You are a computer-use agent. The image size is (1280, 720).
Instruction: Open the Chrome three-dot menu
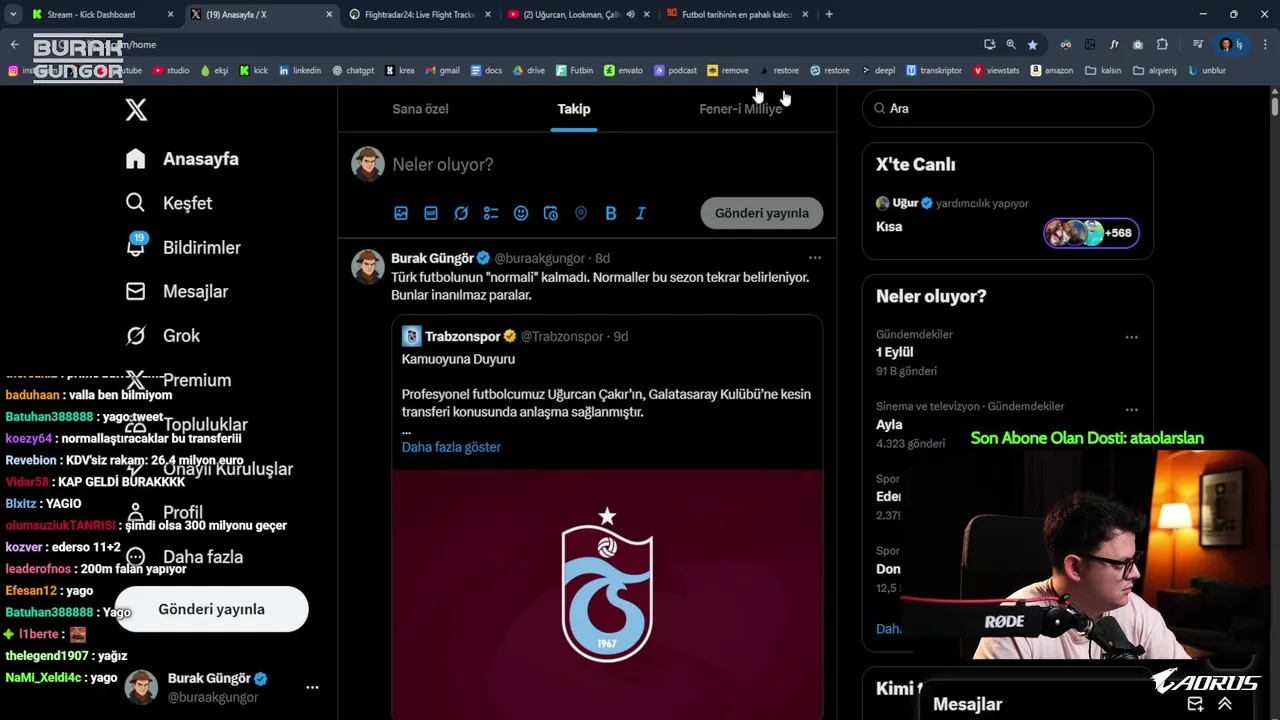click(x=1266, y=44)
